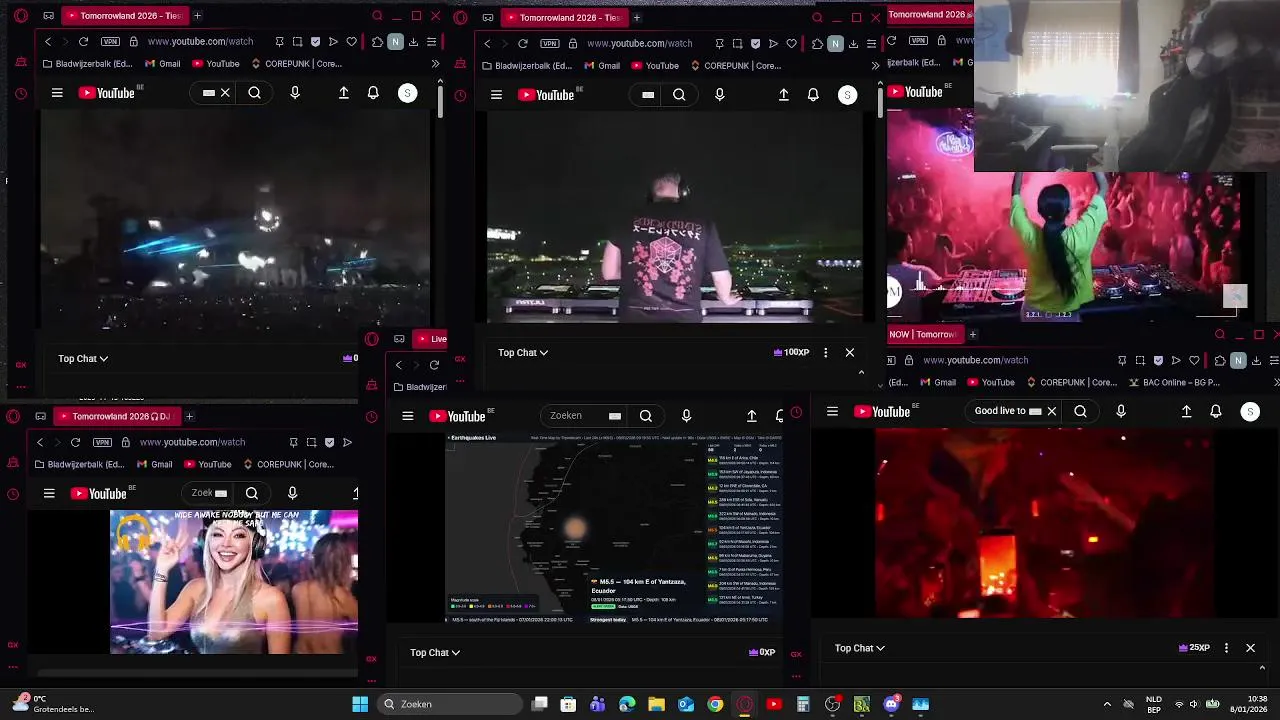Select the Tomorrowland 2026 DJ tab
The height and width of the screenshot is (720, 1280).
click(x=115, y=416)
